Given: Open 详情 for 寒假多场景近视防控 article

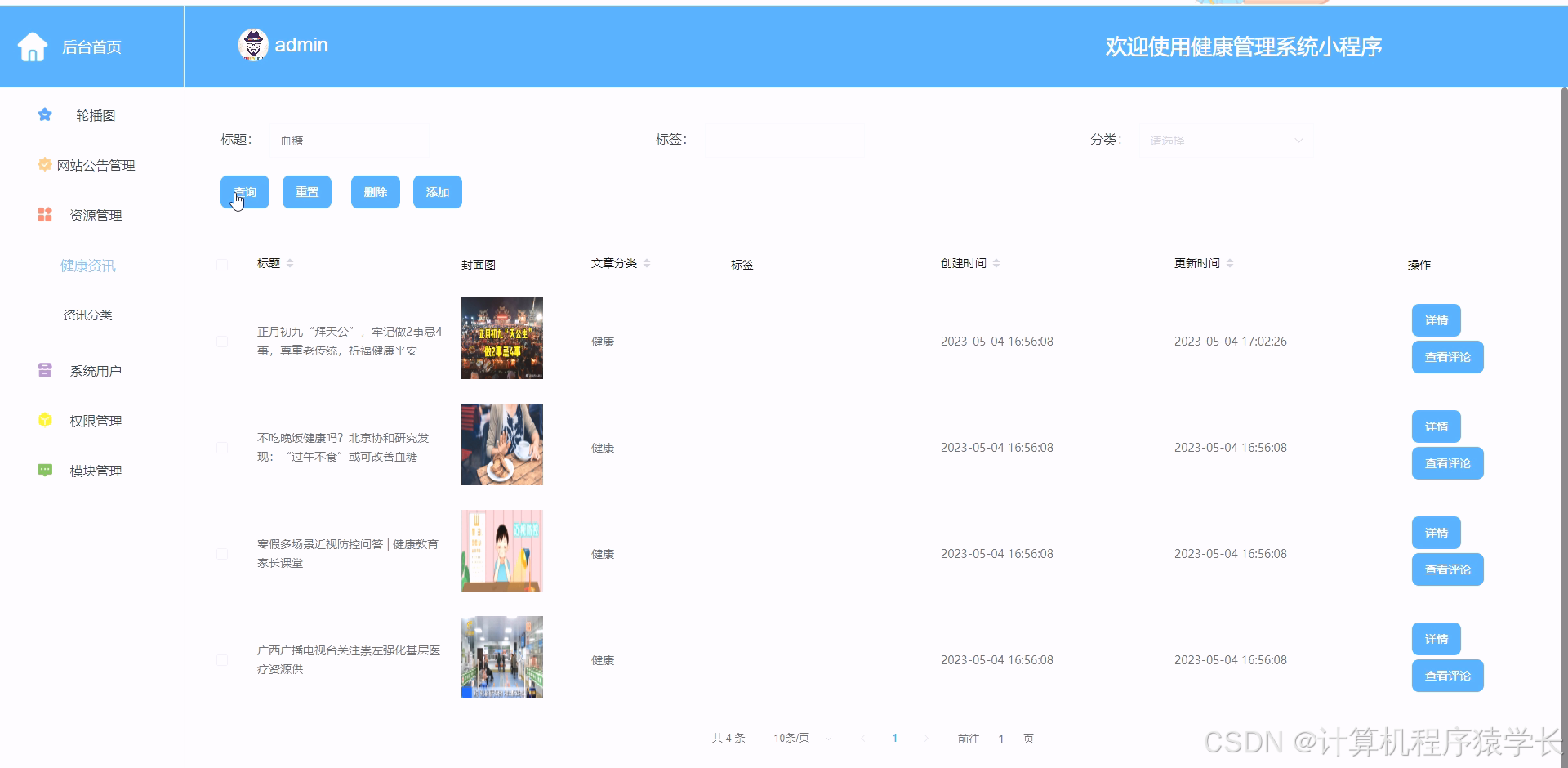Looking at the screenshot, I should pyautogui.click(x=1437, y=533).
